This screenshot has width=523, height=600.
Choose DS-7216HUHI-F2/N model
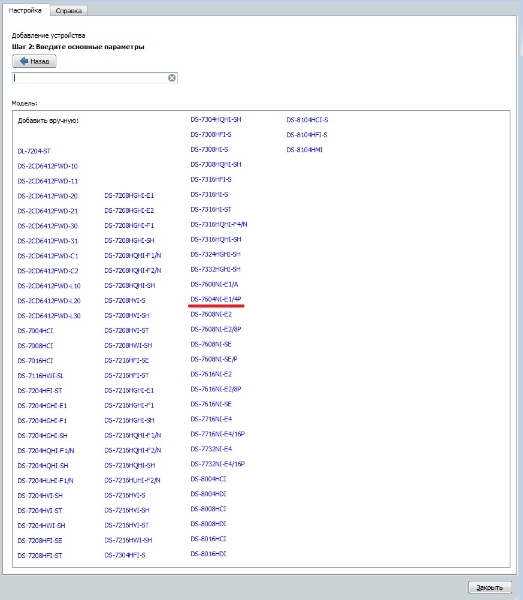click(132, 480)
